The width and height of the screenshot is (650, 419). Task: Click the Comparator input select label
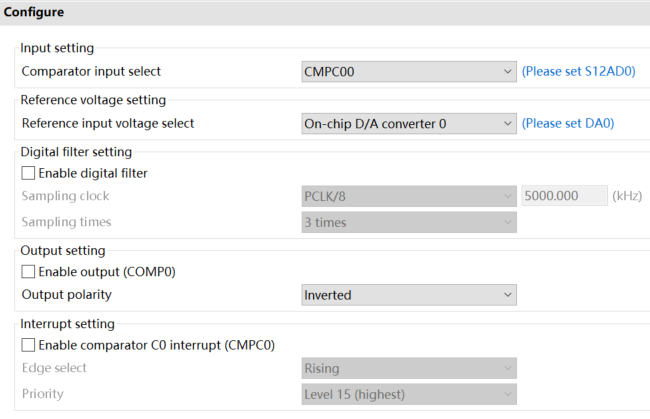(x=91, y=72)
